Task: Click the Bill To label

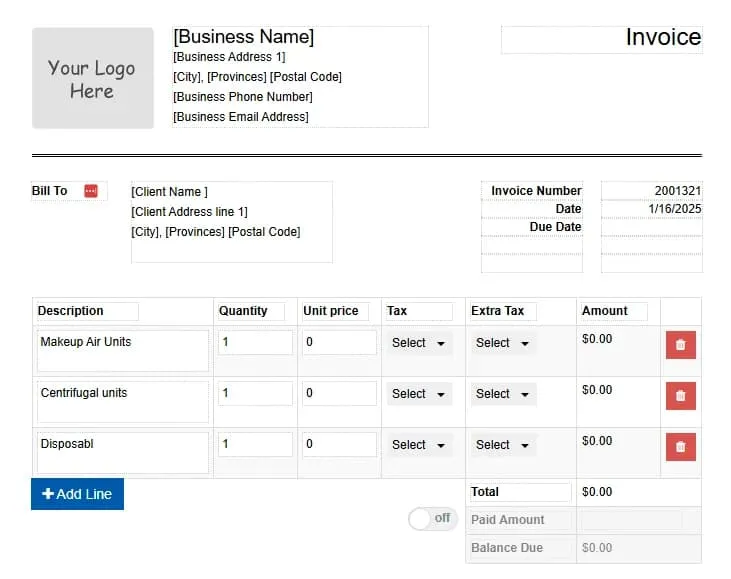Action: coord(49,191)
